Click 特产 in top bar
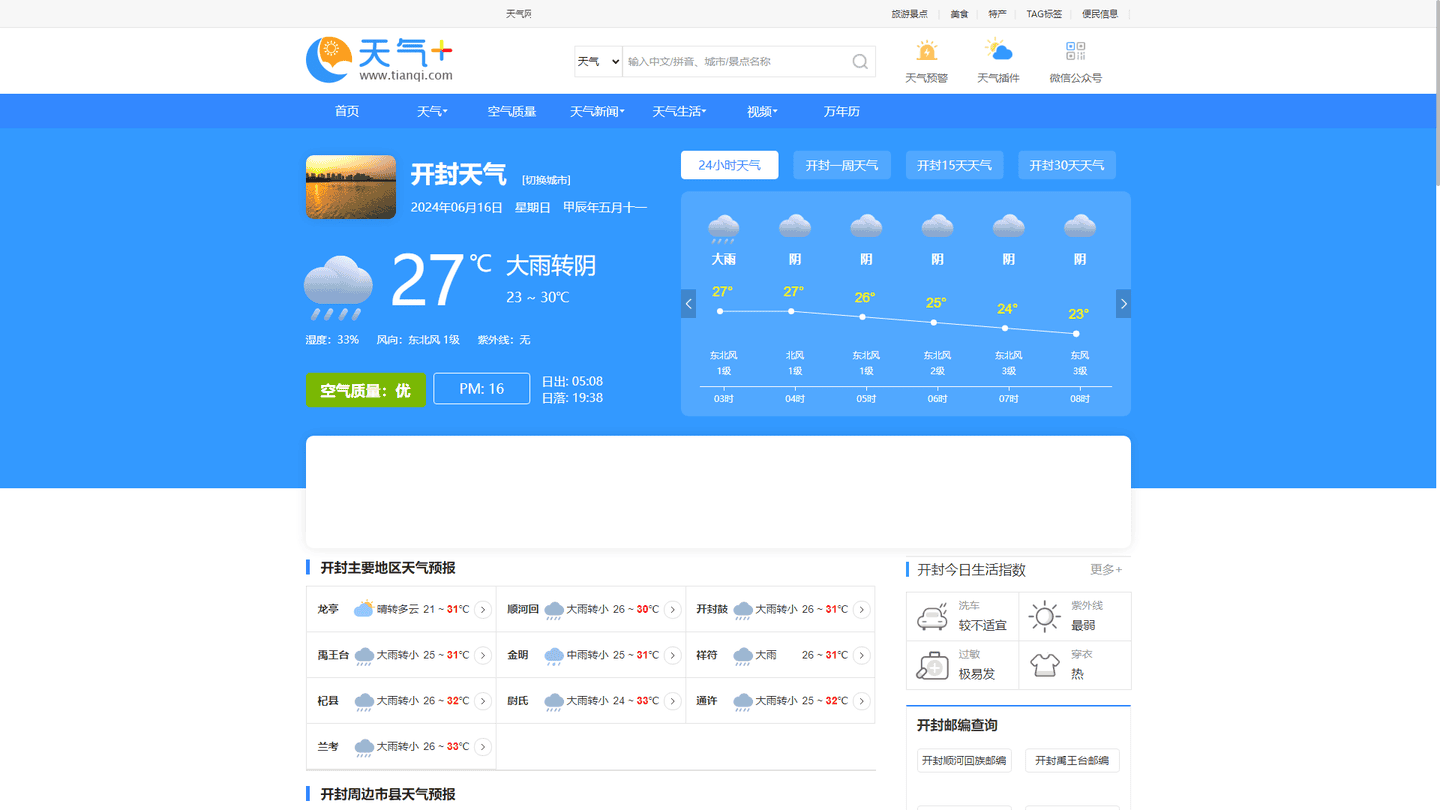 click(x=997, y=14)
